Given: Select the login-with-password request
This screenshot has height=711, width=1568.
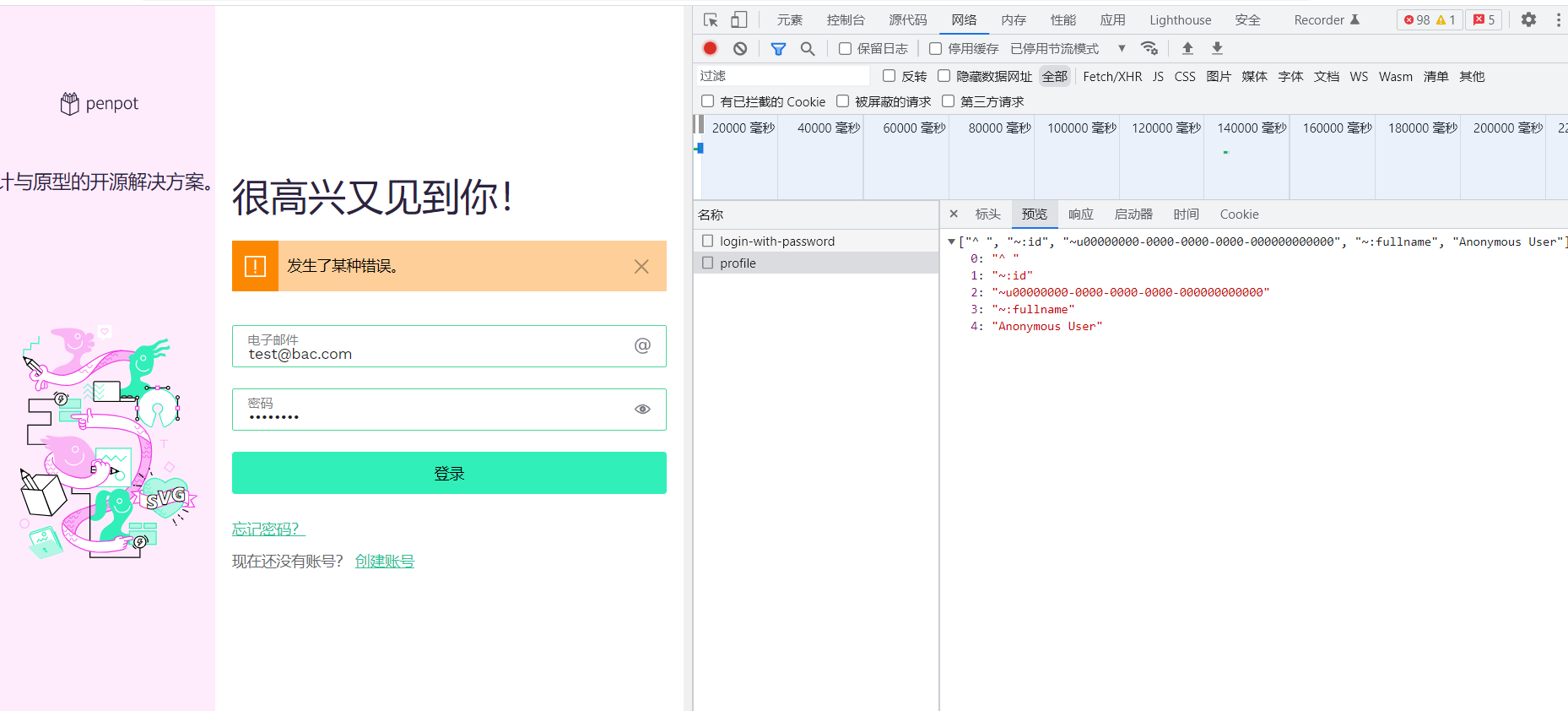Looking at the screenshot, I should click(816, 241).
